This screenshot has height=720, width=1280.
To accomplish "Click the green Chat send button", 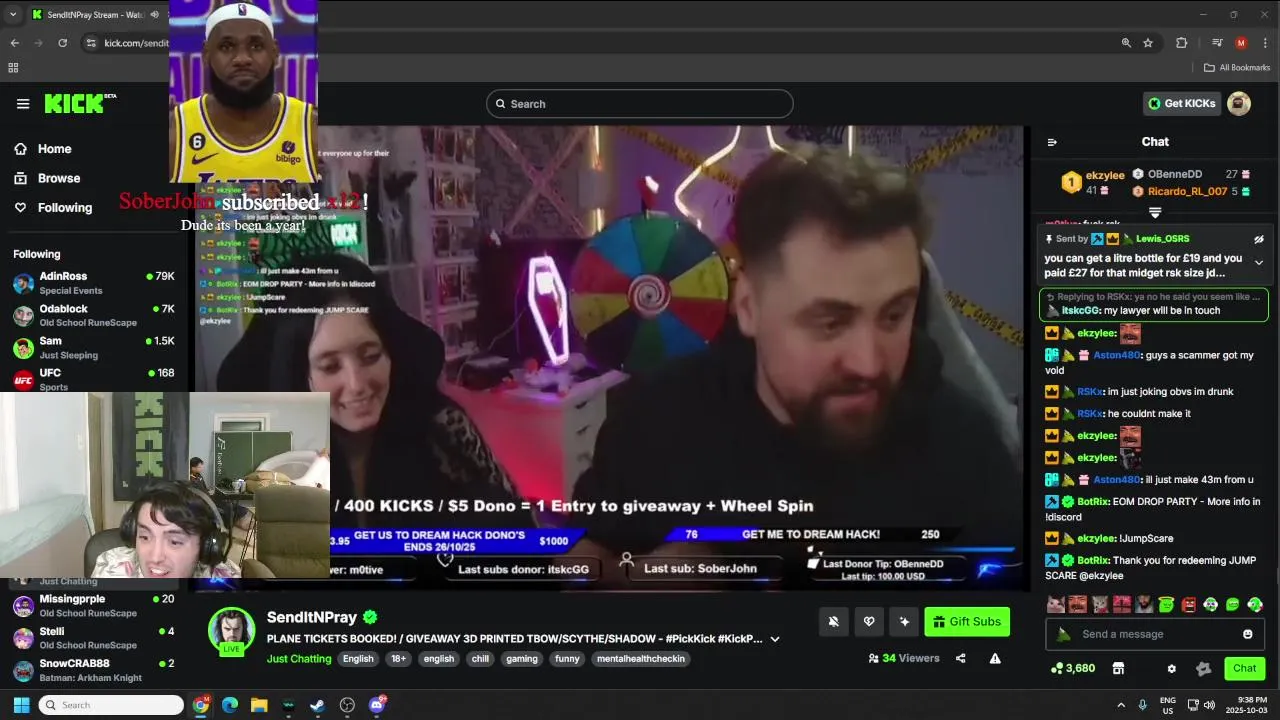I will [x=1245, y=668].
